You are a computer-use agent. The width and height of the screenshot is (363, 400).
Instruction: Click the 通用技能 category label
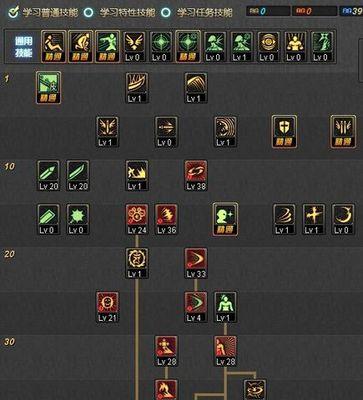pyautogui.click(x=23, y=47)
